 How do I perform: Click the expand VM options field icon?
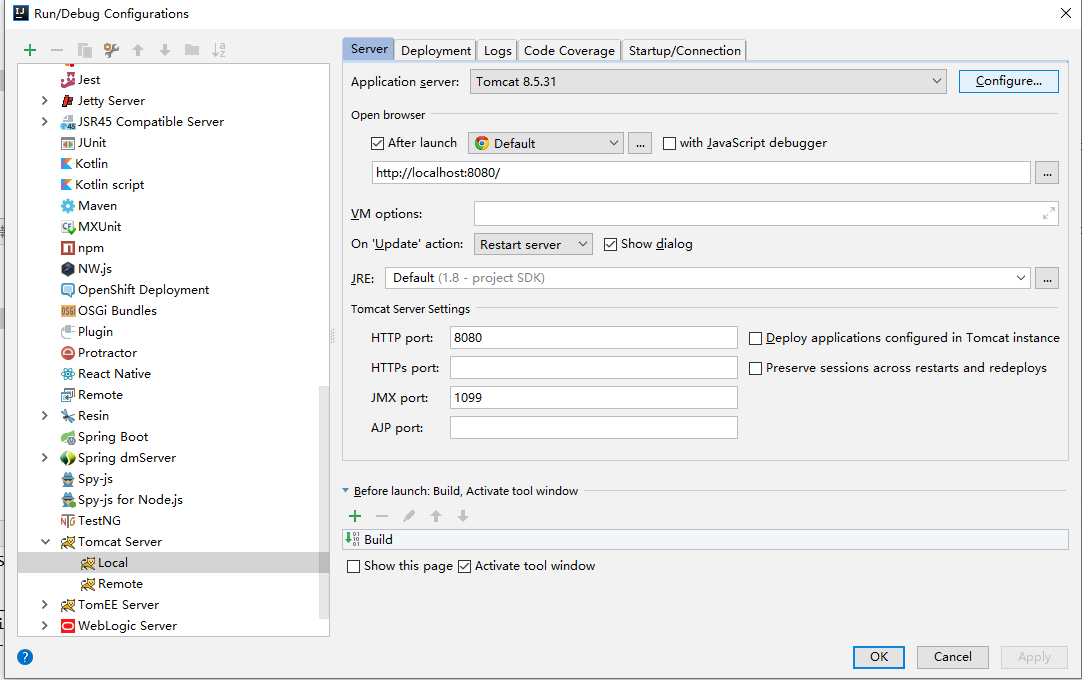click(x=1048, y=213)
